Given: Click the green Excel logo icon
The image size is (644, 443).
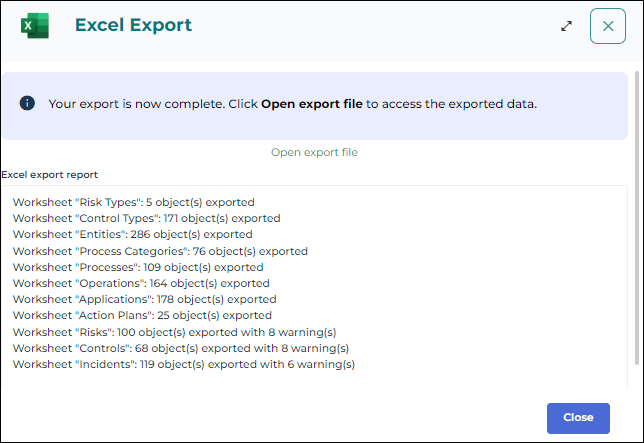Looking at the screenshot, I should 34,25.
